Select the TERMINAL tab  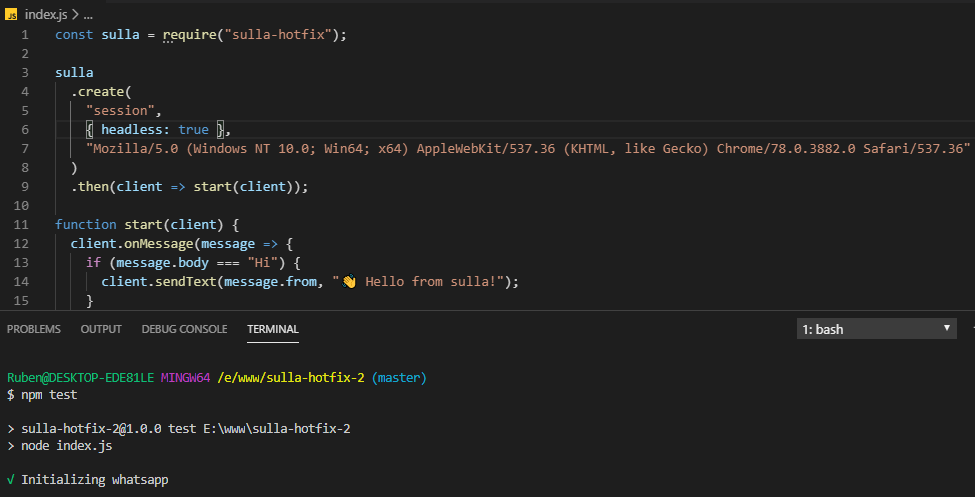273,329
